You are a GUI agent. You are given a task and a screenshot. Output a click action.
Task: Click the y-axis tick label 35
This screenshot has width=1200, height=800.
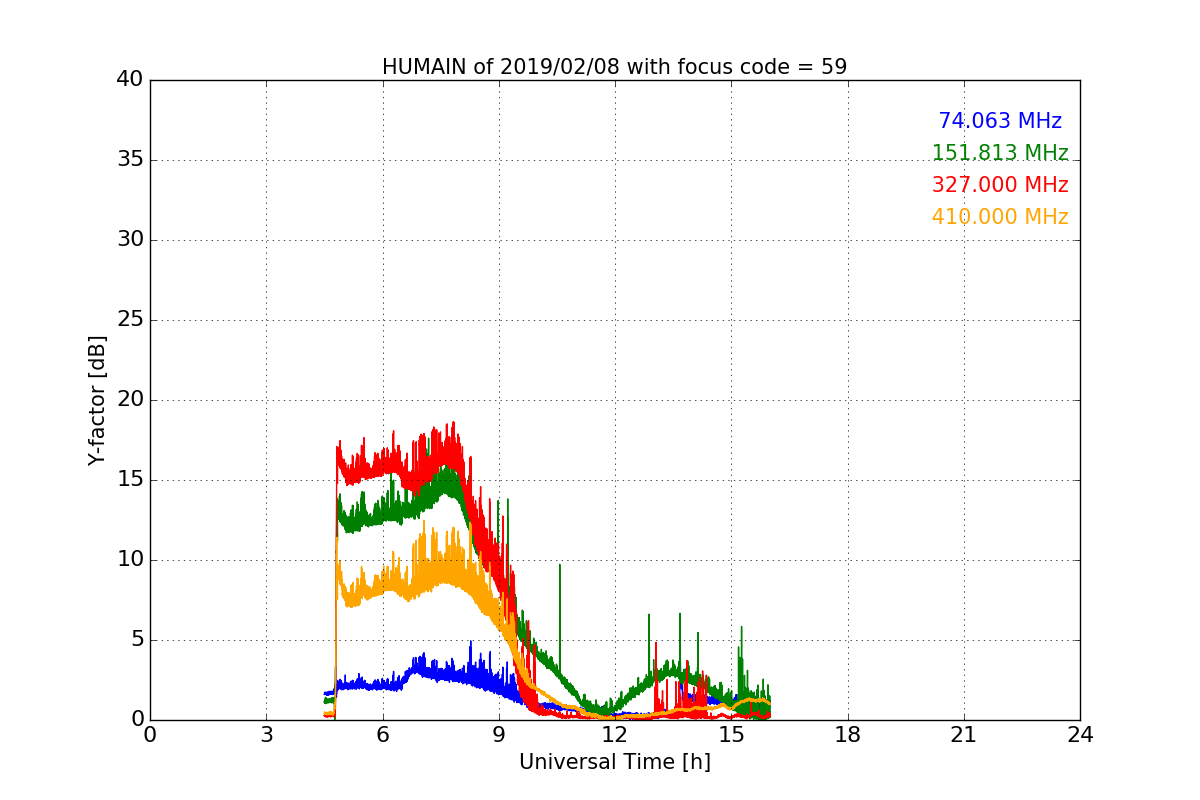pyautogui.click(x=129, y=160)
